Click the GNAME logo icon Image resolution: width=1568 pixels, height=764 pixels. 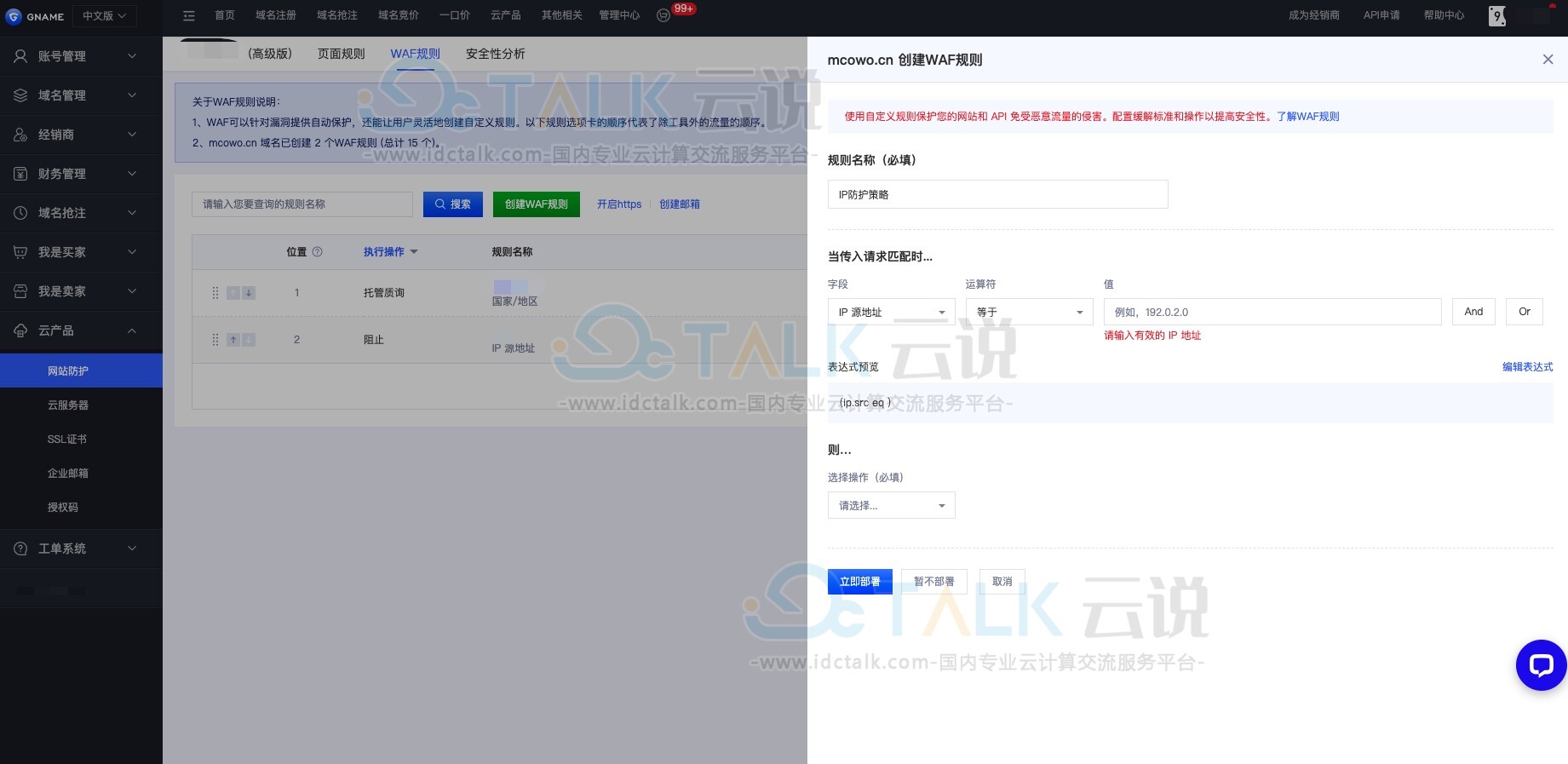(13, 16)
